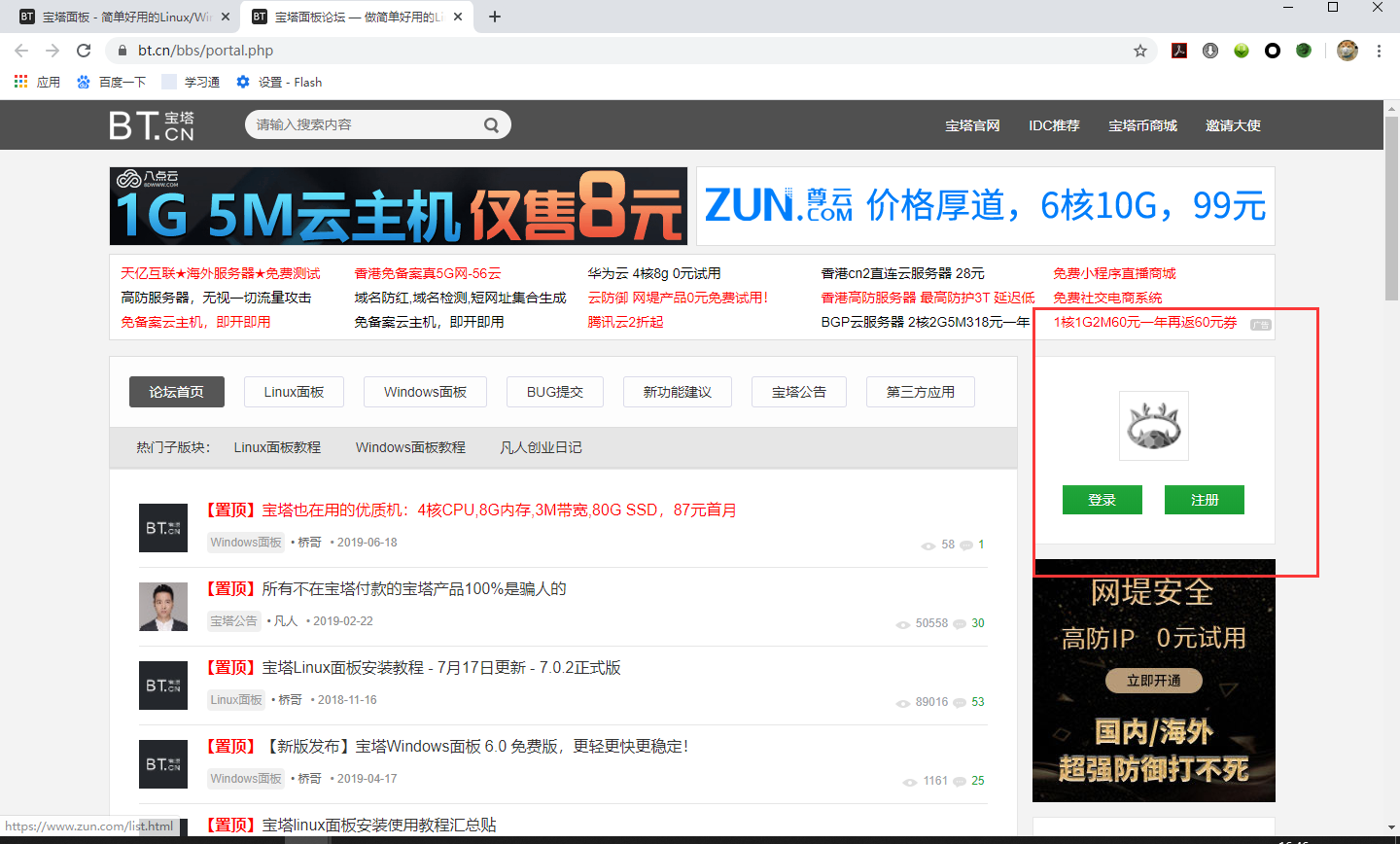Image resolution: width=1400 pixels, height=844 pixels.
Task: Open 宝塔币商城 header link
Action: [1142, 125]
